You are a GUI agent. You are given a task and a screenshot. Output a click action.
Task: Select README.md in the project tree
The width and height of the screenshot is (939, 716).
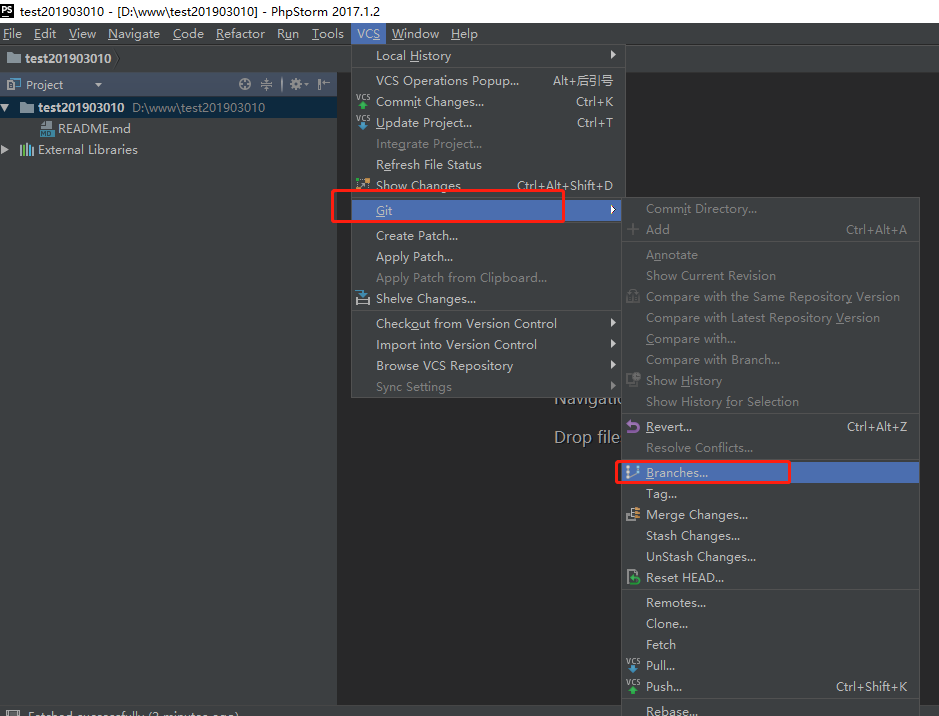[x=94, y=129]
